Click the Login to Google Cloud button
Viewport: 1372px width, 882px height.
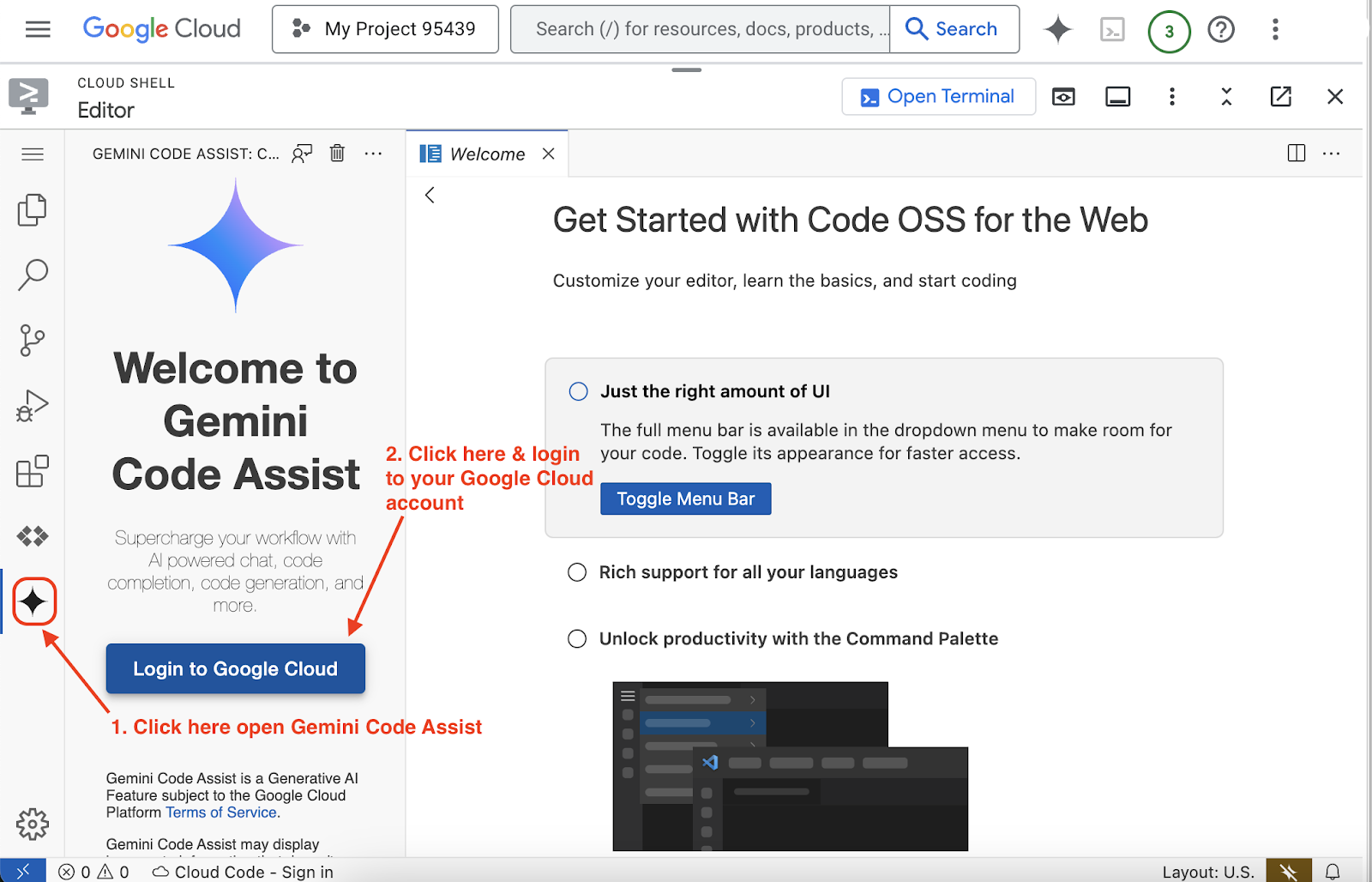click(x=235, y=668)
